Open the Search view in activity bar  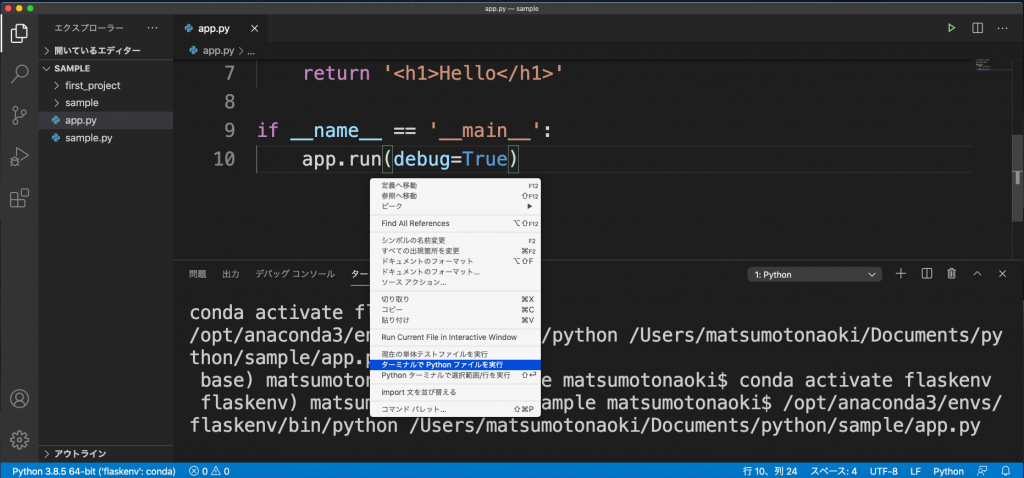[19, 73]
